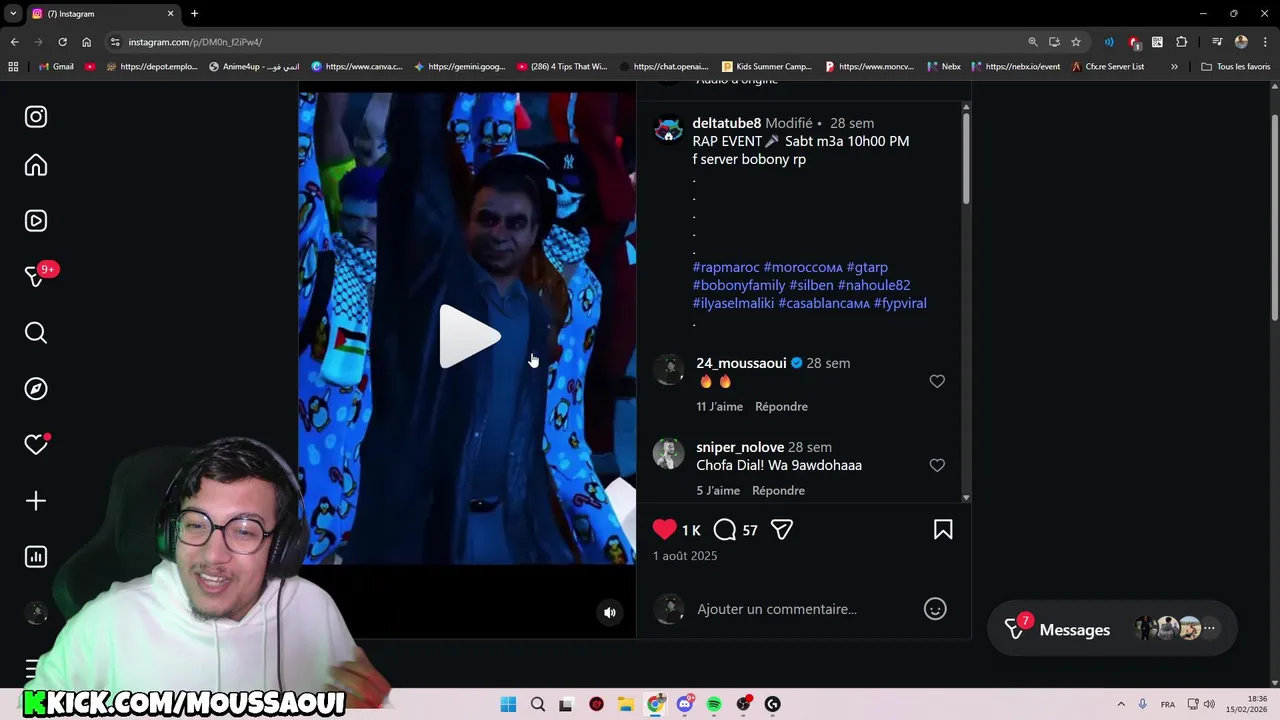This screenshot has width=1280, height=720.
Task: Open browser tab search dropdown
Action: pyautogui.click(x=13, y=13)
